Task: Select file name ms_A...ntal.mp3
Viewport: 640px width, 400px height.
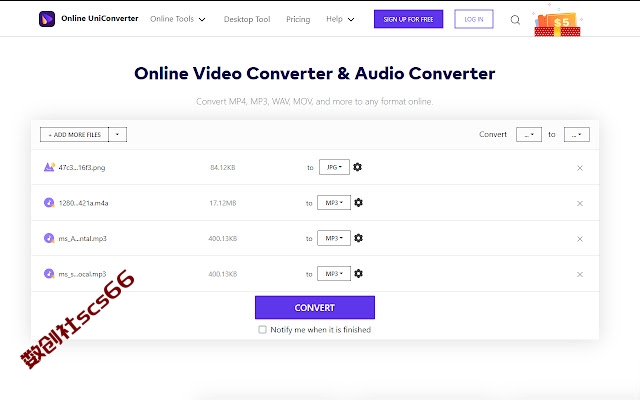Action: click(x=82, y=238)
